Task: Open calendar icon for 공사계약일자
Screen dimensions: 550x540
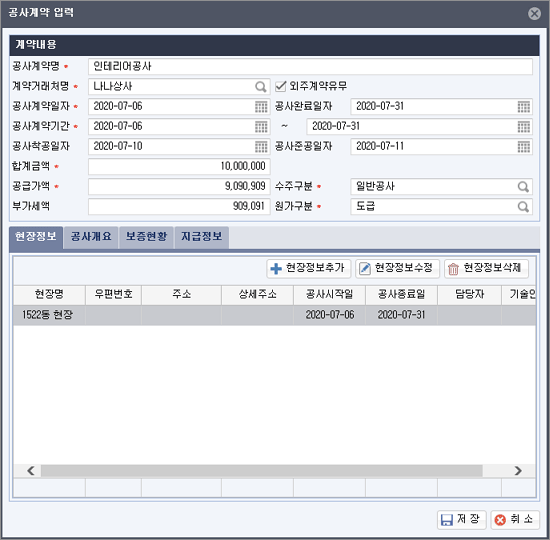Action: 261,107
